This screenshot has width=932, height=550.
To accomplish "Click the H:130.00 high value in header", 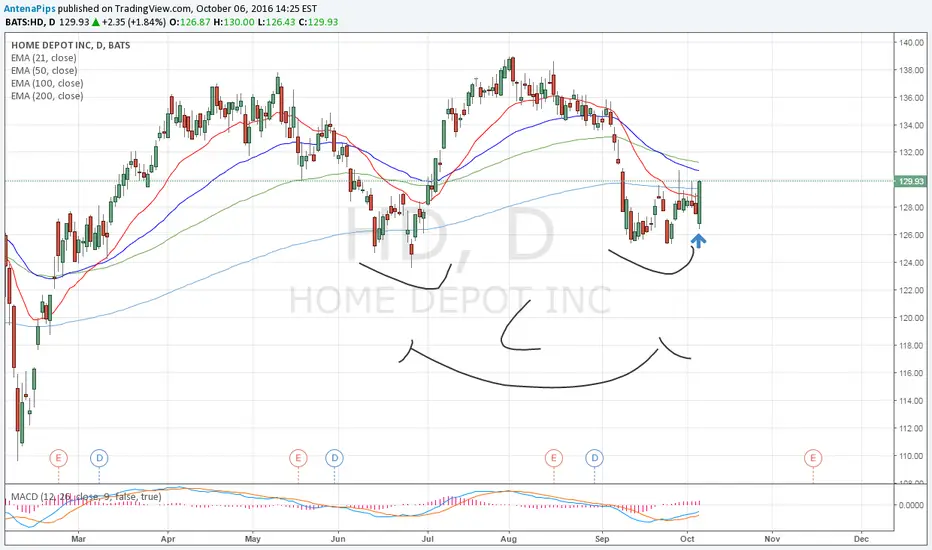I will click(234, 22).
